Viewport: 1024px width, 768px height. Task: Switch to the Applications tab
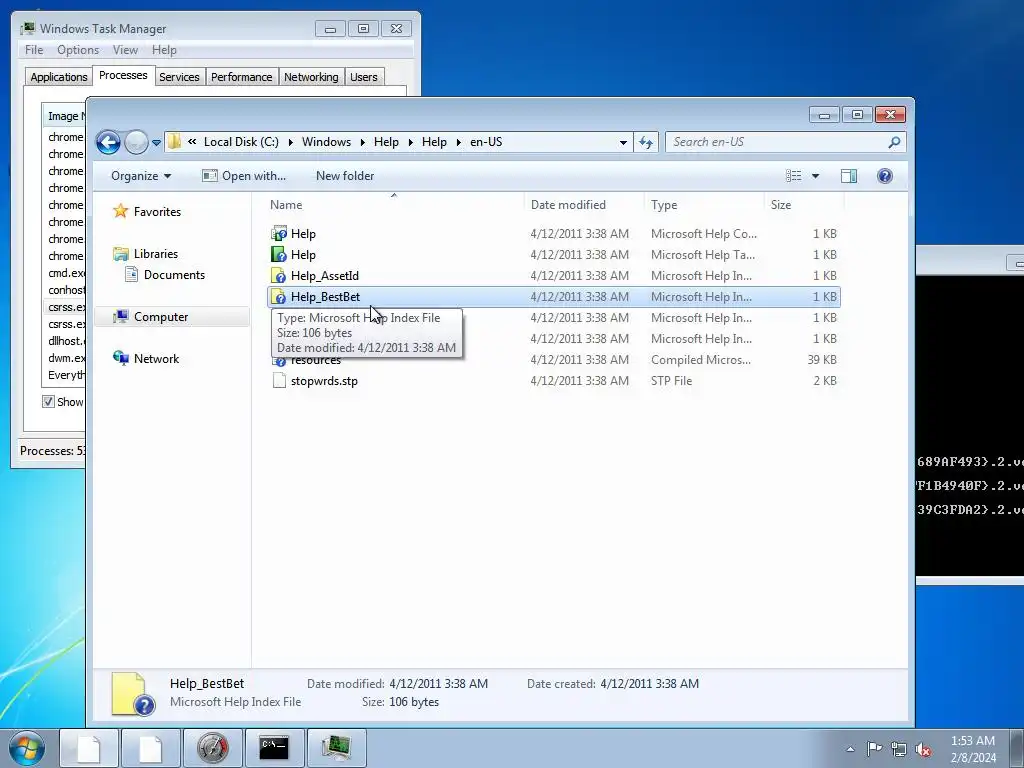pos(59,77)
